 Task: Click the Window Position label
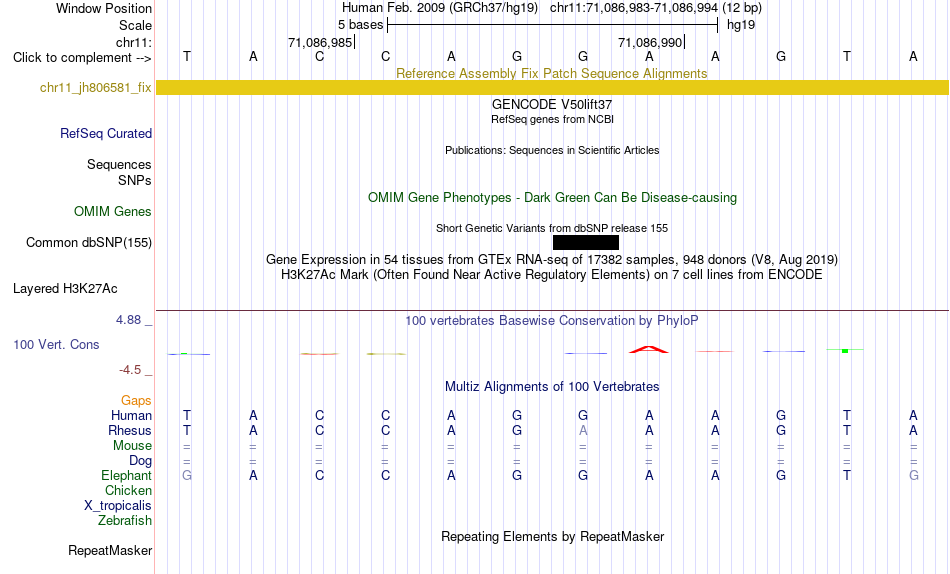104,8
